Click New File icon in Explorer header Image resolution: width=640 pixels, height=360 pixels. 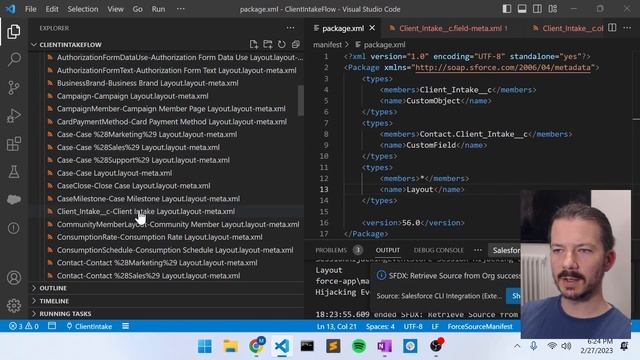coord(253,44)
